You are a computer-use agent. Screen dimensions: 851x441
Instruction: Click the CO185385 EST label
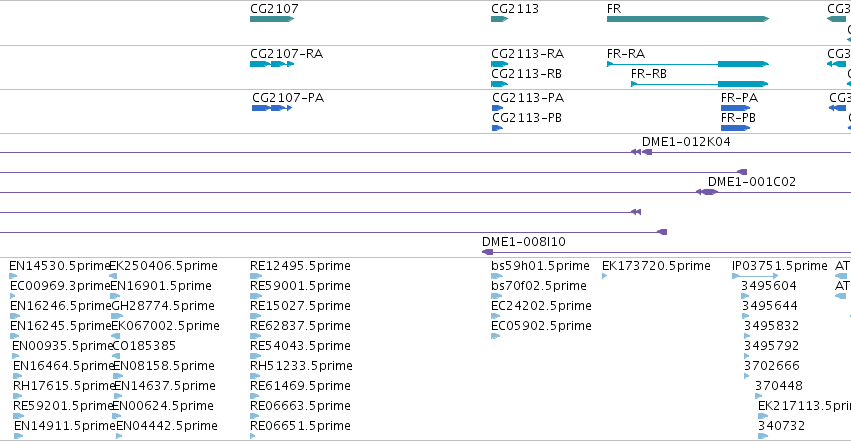[x=144, y=346]
